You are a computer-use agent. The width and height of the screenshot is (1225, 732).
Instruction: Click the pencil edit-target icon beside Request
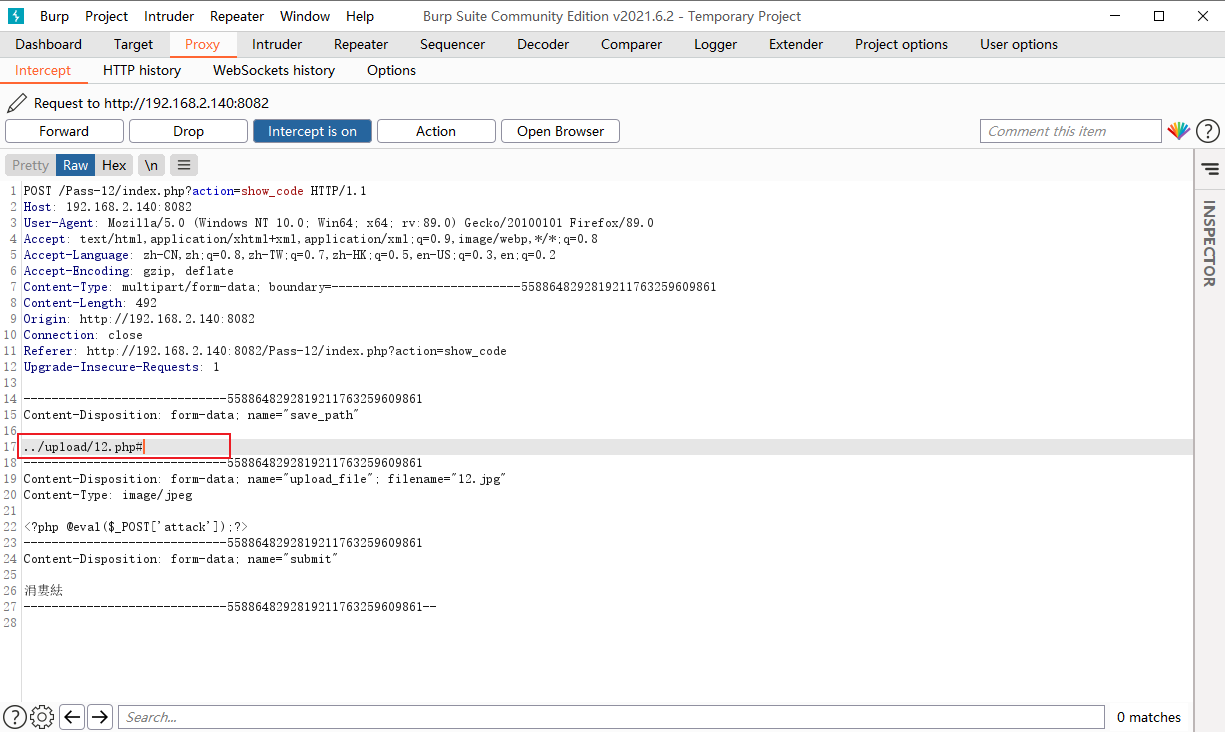(17, 103)
